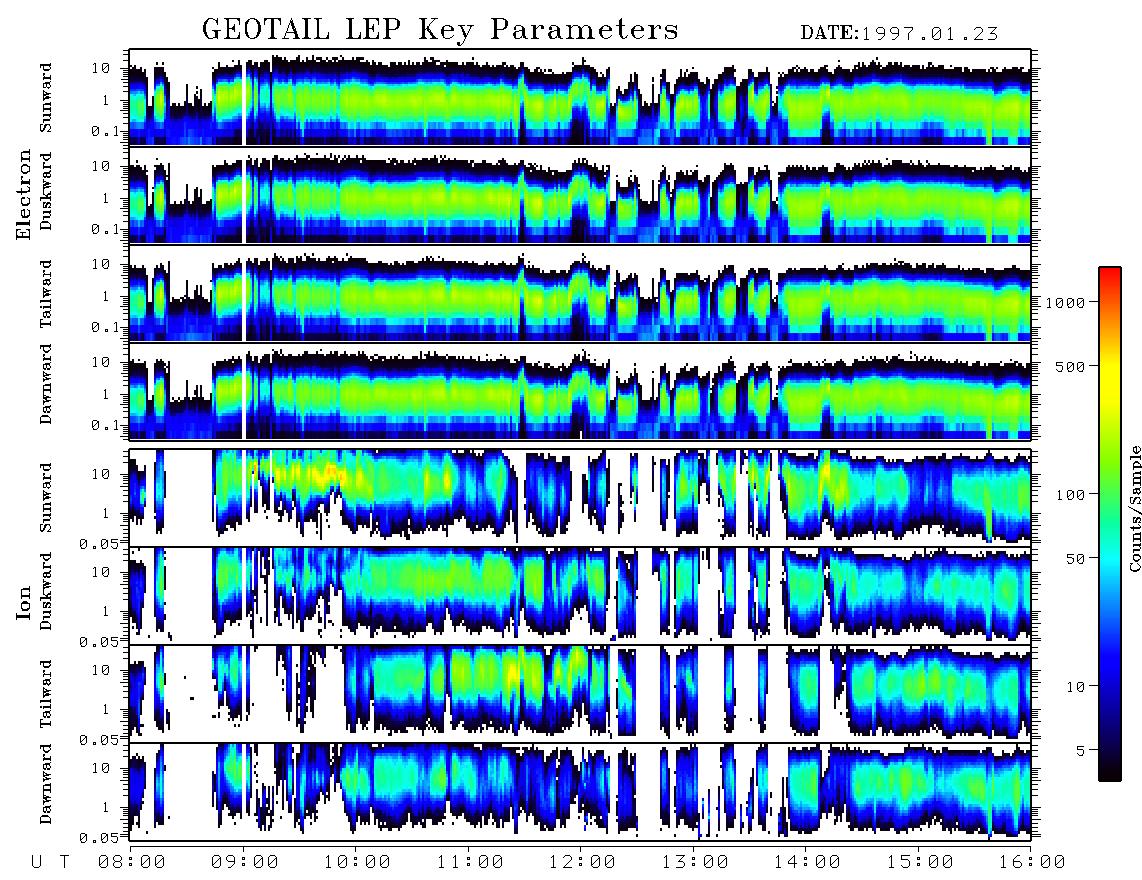Select the Ion 'Duskward' panel label
The image size is (1142, 880).
(46, 591)
